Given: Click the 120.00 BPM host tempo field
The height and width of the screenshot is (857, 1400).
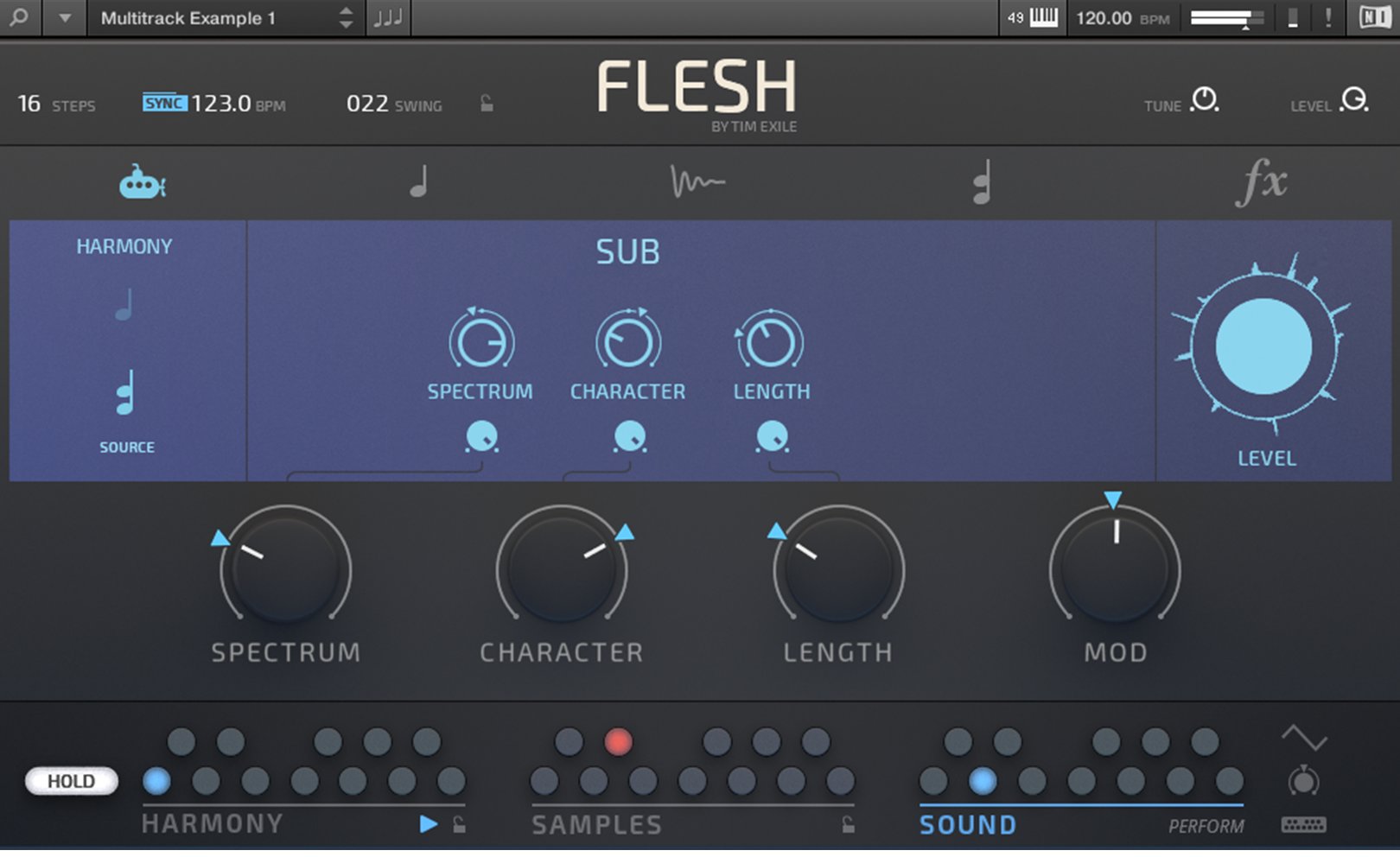Looking at the screenshot, I should [1122, 17].
